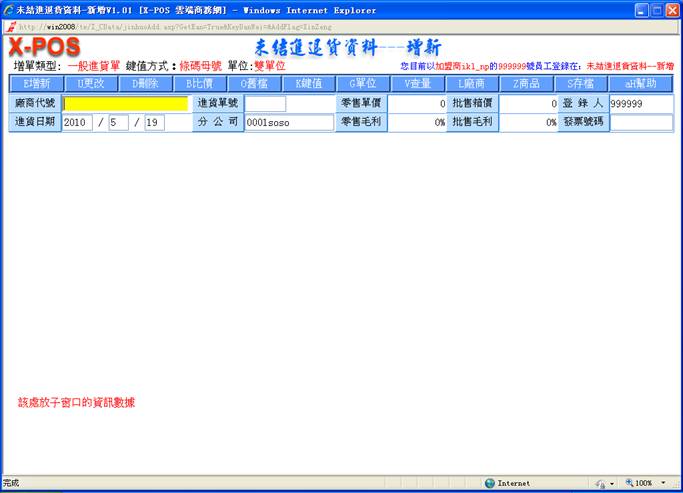
Task: Click the yellow 廠商代號 input field
Action: (126, 103)
